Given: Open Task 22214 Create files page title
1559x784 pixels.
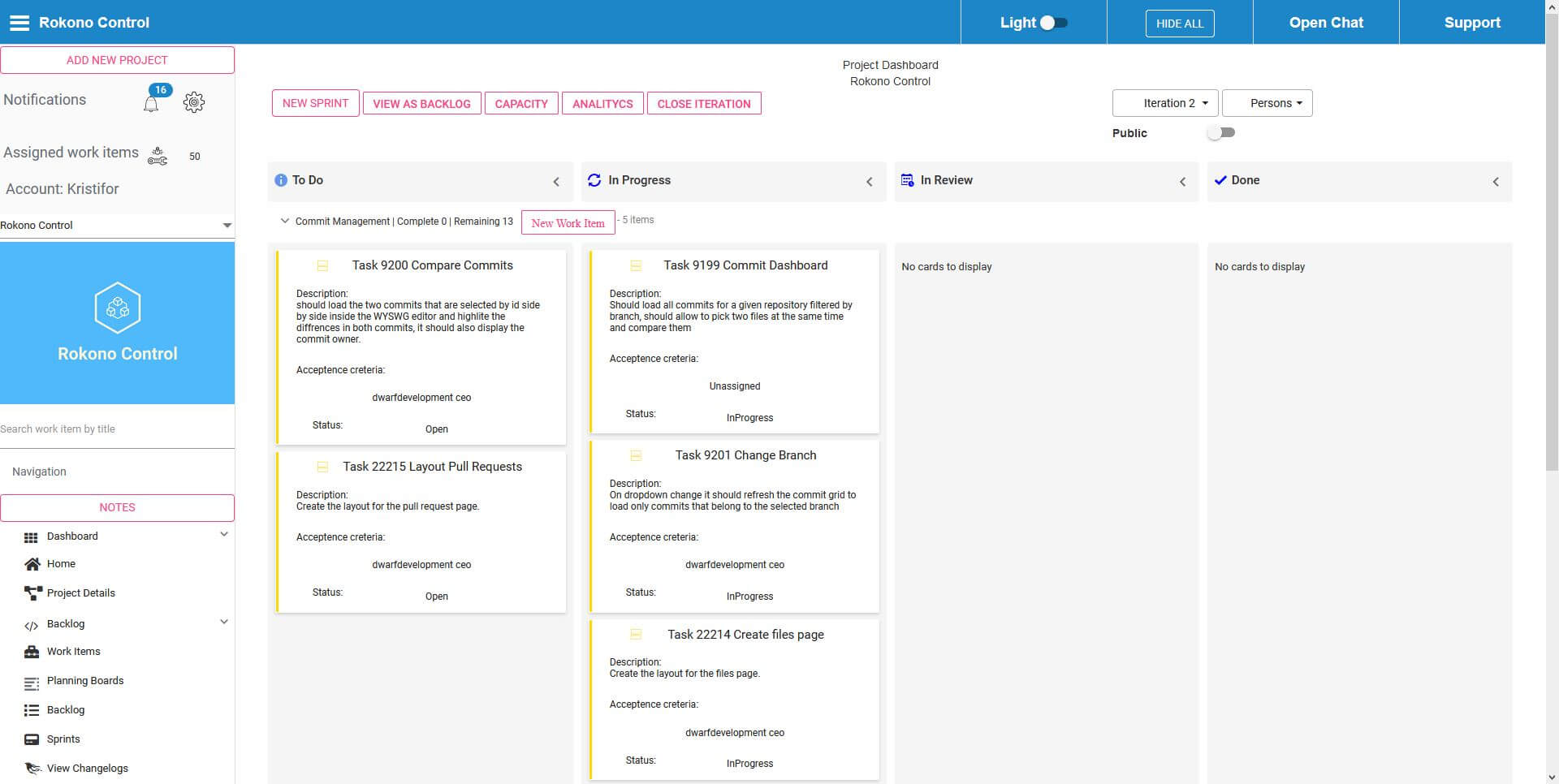Looking at the screenshot, I should (x=745, y=635).
